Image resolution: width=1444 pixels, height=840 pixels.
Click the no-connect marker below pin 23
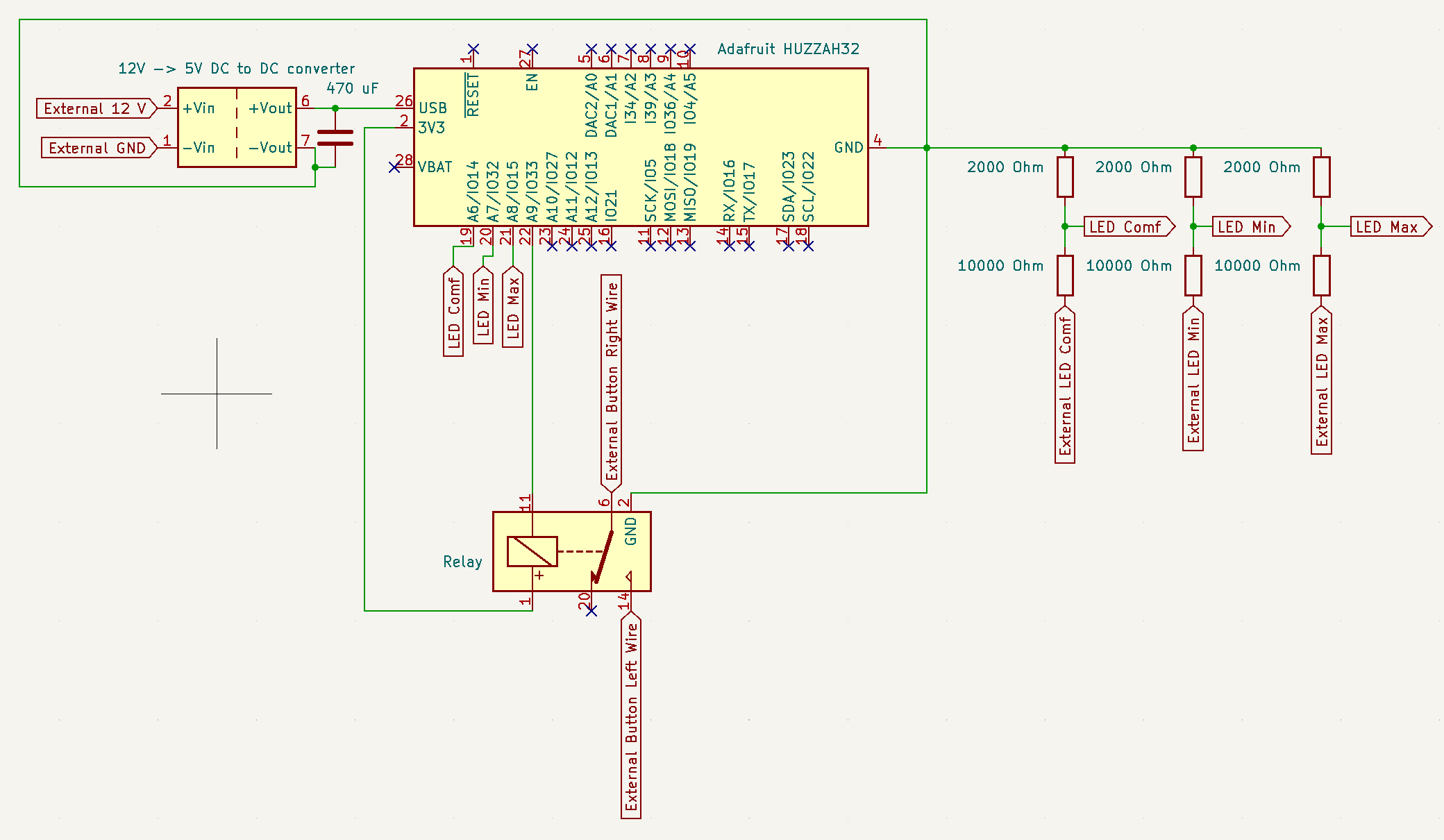click(552, 246)
